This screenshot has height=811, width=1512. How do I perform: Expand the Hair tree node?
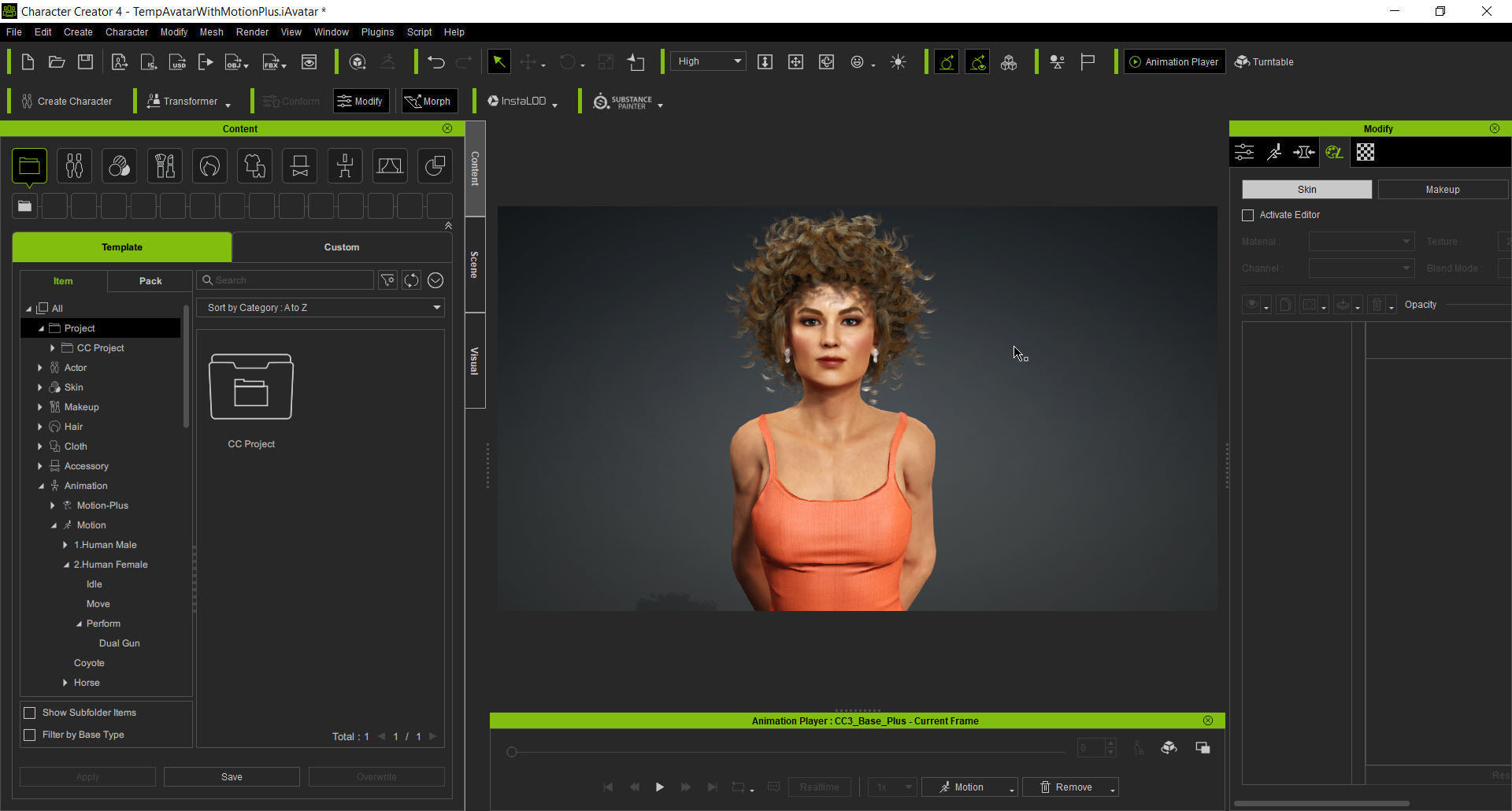[40, 427]
